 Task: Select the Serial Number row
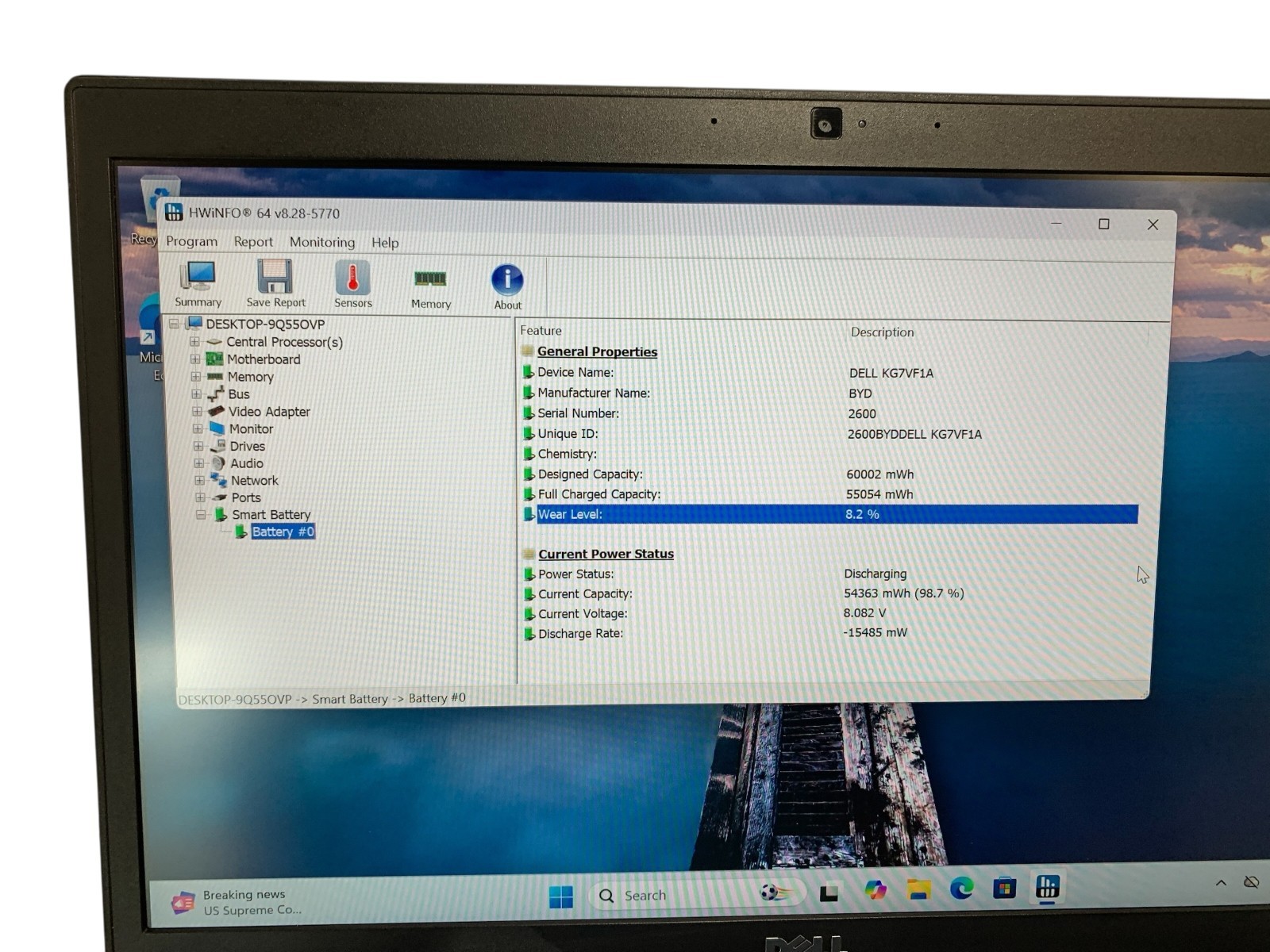pyautogui.click(x=829, y=413)
